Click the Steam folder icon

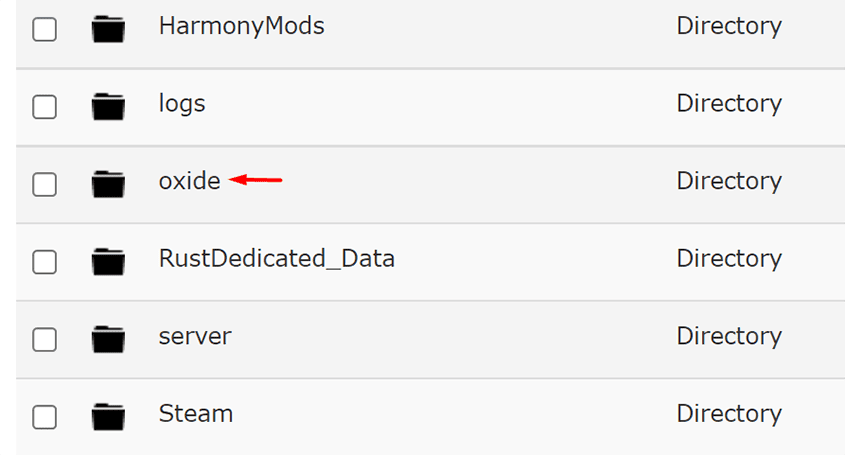[108, 416]
